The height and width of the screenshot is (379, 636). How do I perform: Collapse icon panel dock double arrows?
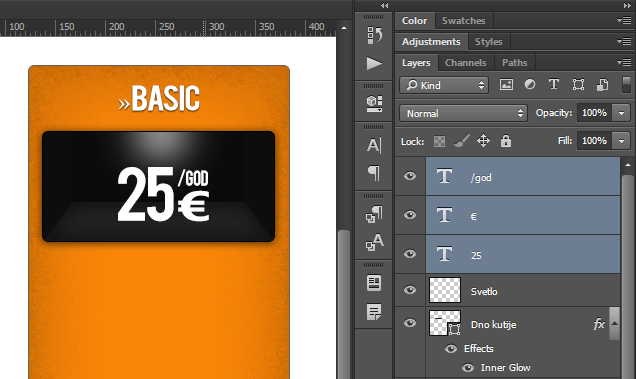[x=385, y=5]
